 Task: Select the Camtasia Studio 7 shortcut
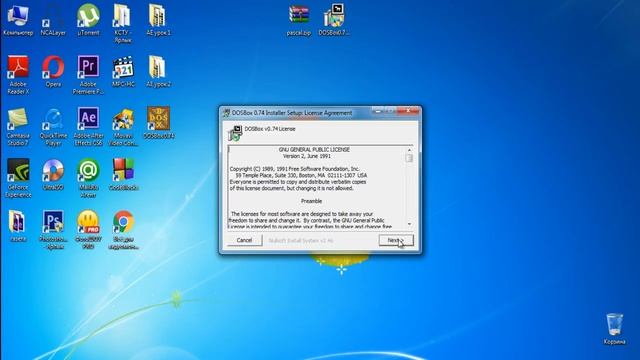click(x=18, y=127)
